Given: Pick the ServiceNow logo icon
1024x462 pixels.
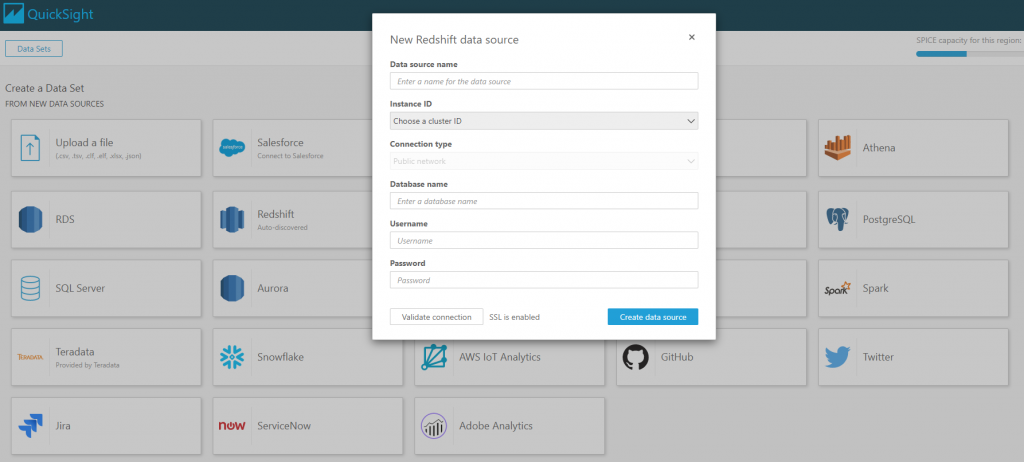Looking at the screenshot, I should pyautogui.click(x=232, y=426).
